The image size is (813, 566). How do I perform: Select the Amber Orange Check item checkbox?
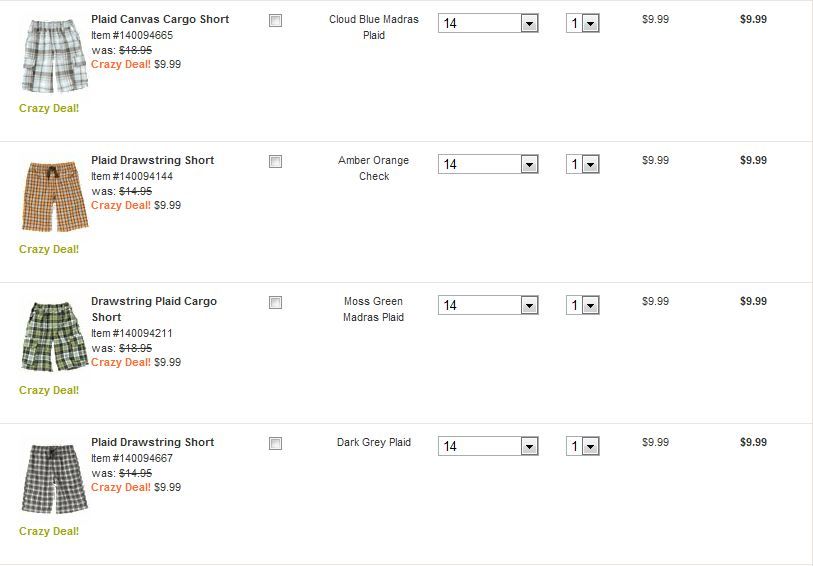pos(276,162)
